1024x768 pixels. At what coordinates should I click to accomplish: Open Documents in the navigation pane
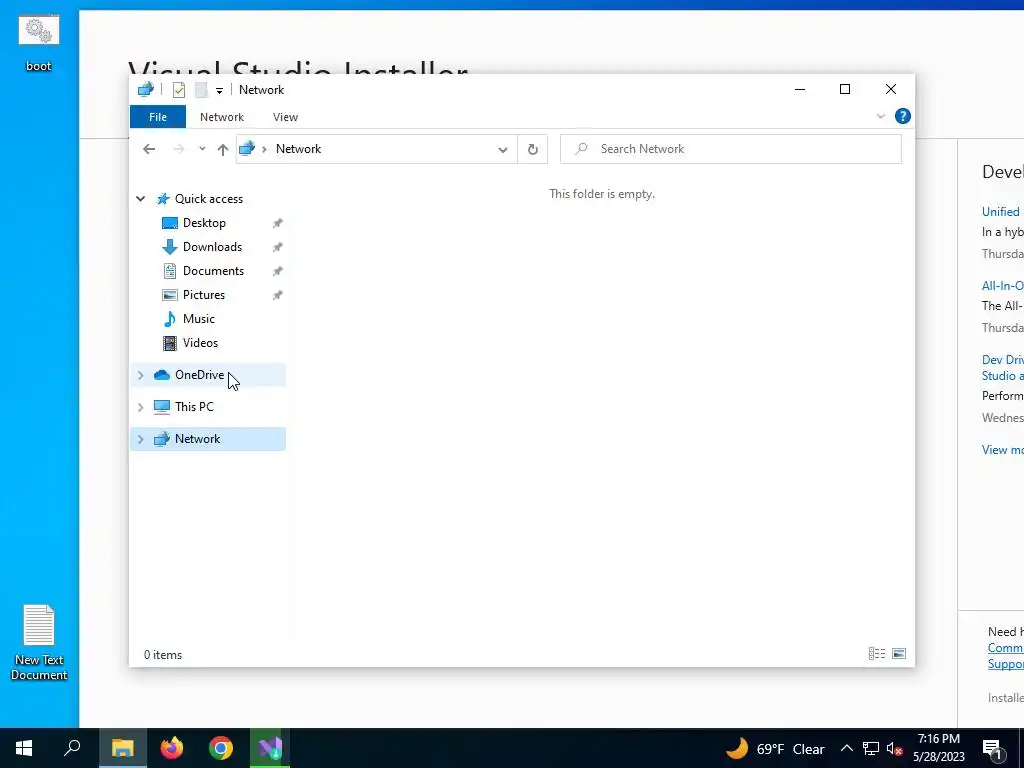tap(213, 271)
